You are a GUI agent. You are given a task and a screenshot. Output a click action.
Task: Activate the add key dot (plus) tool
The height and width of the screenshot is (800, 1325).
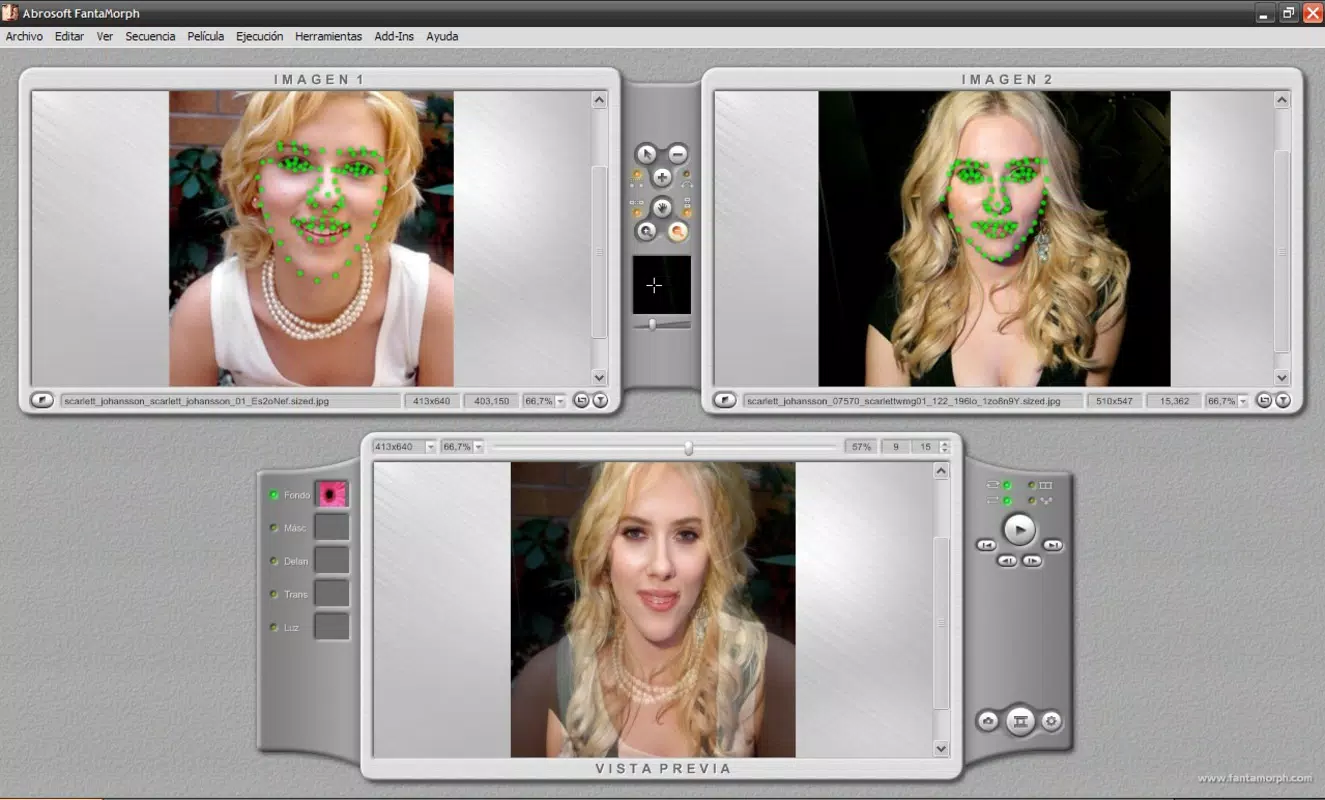(662, 178)
